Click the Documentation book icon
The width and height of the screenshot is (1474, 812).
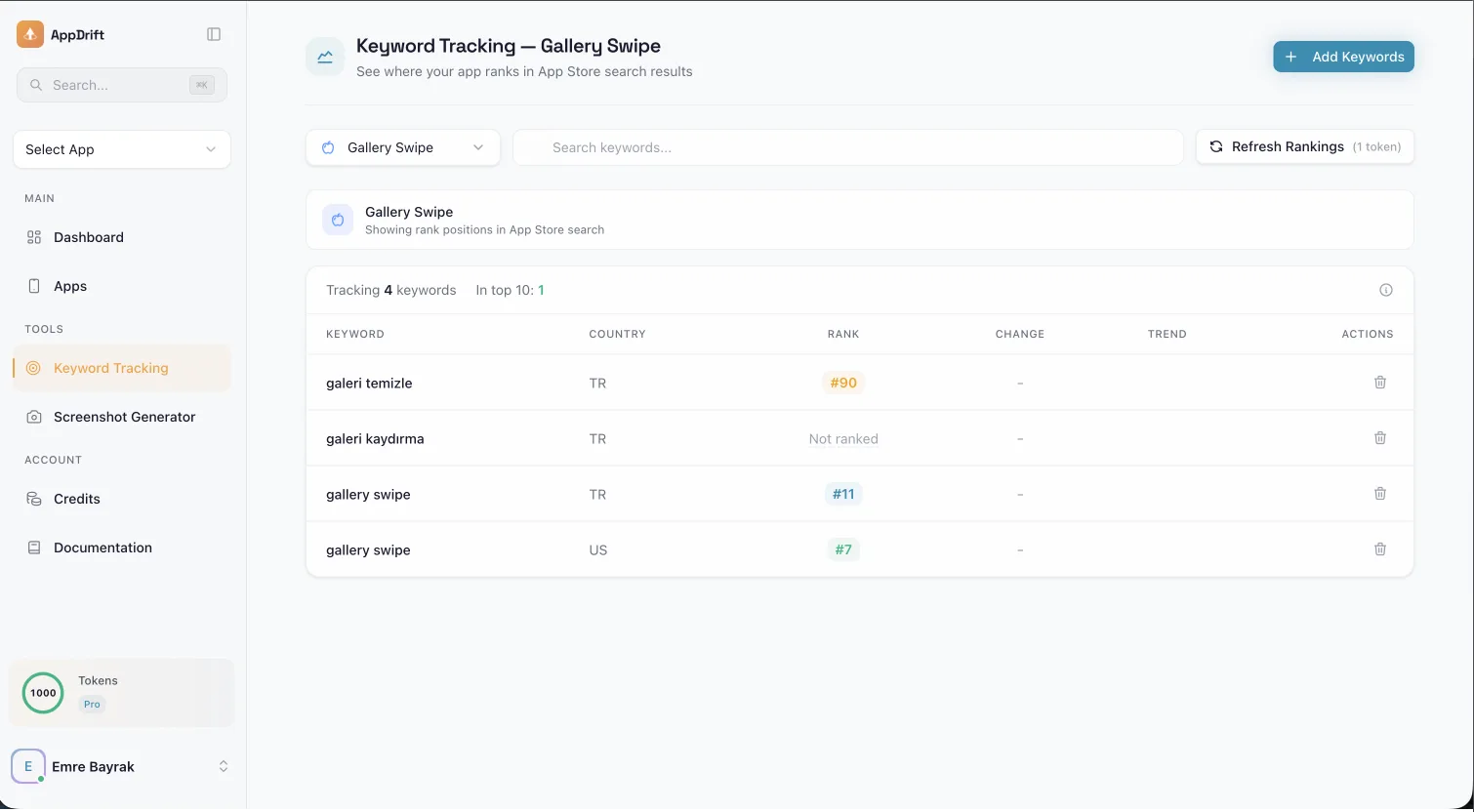click(x=34, y=548)
